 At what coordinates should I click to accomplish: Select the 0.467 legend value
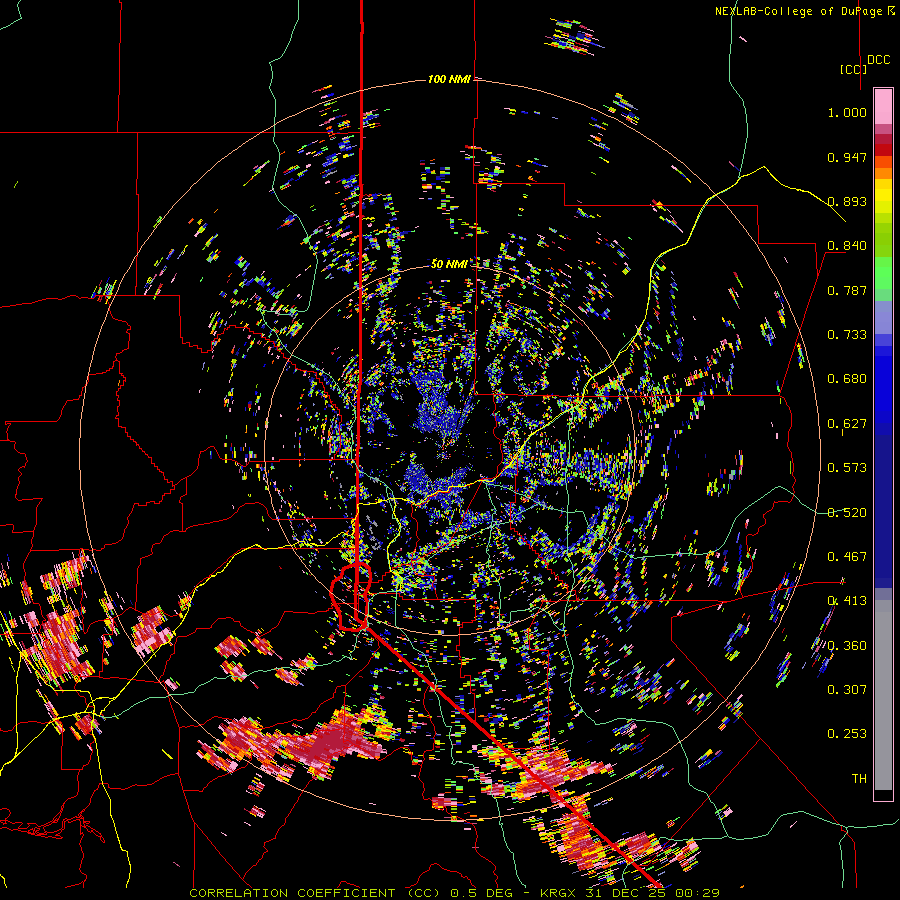tap(847, 557)
